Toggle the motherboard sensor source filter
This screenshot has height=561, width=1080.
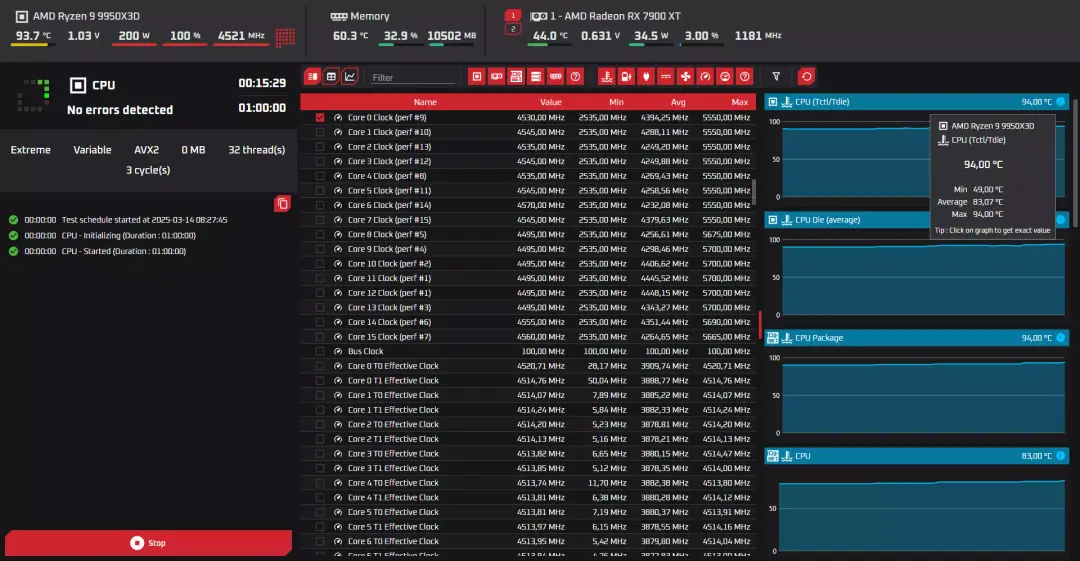click(516, 76)
